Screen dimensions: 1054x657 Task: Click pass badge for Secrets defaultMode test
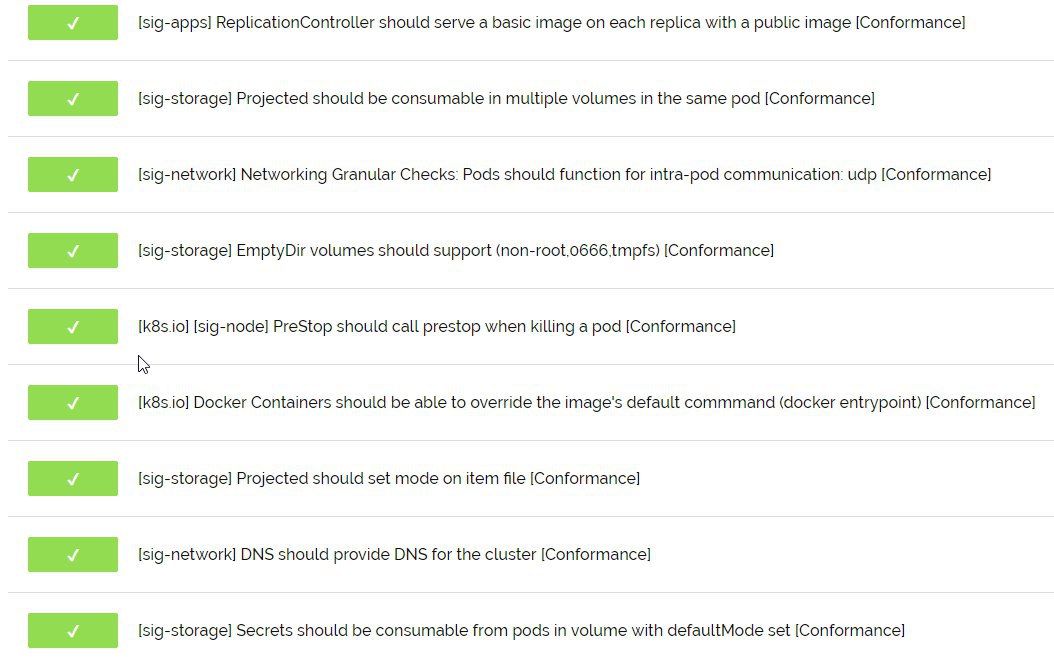click(x=73, y=631)
